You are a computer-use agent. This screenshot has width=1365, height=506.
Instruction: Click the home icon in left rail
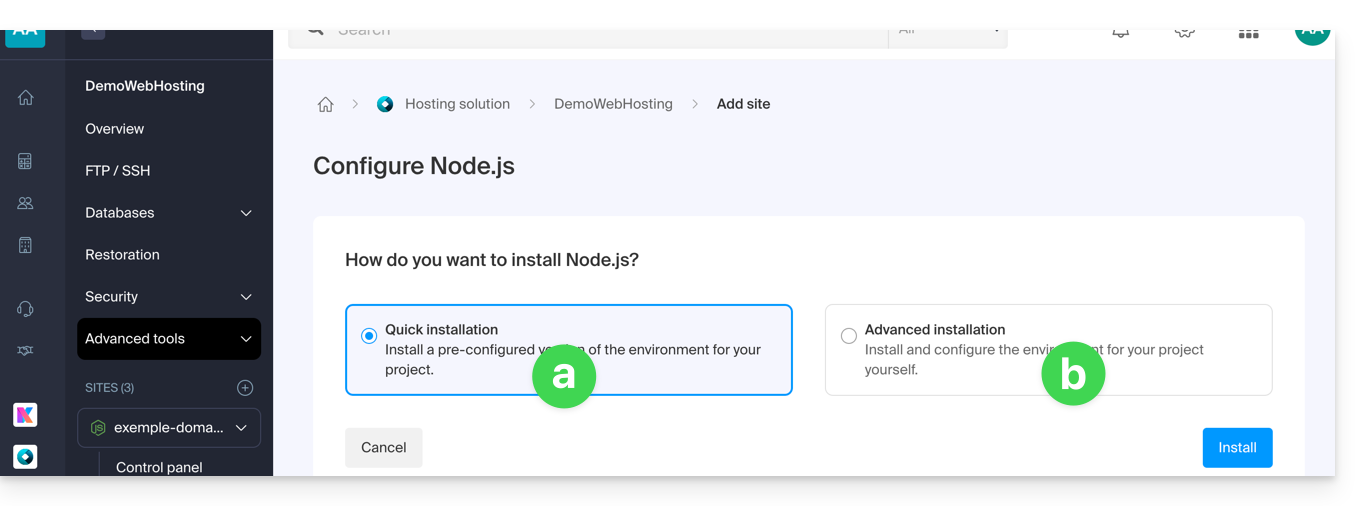point(26,98)
